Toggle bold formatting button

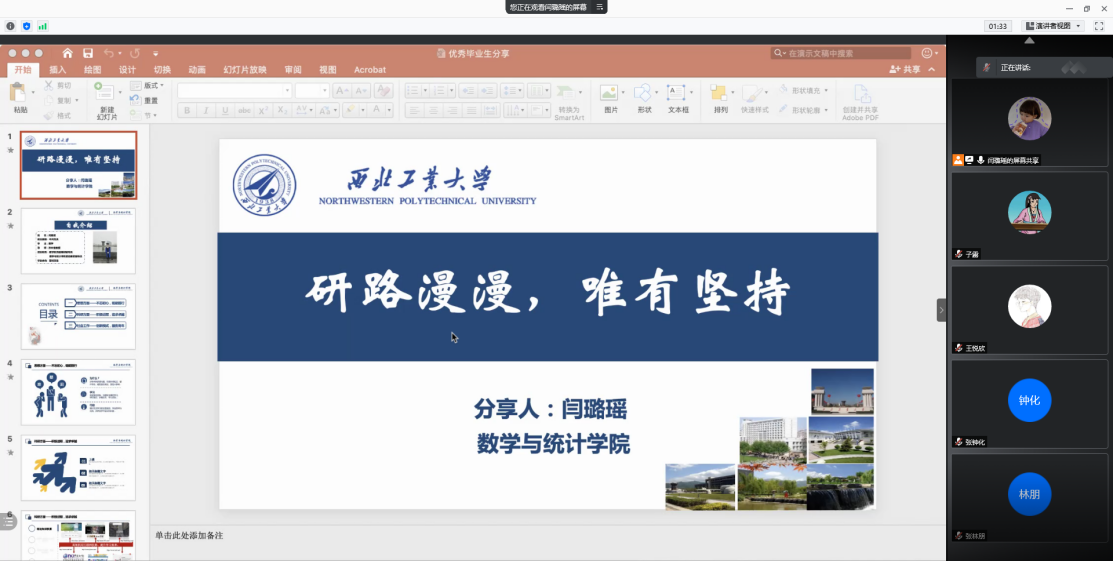[x=187, y=111]
